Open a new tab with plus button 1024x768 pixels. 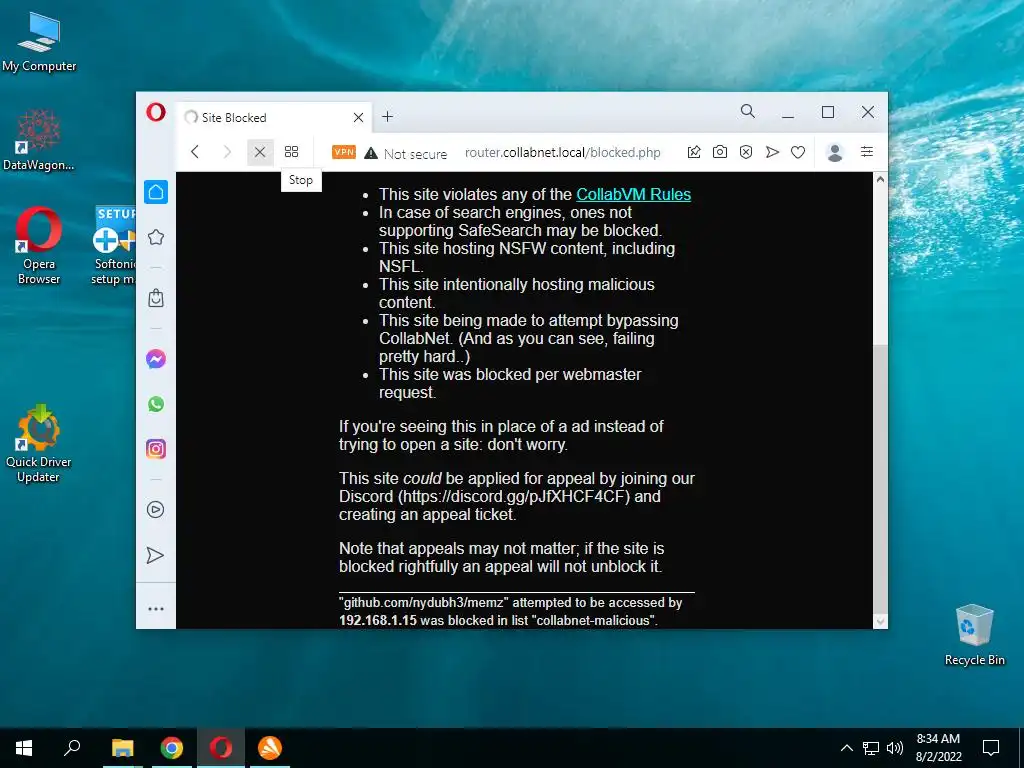click(x=387, y=116)
